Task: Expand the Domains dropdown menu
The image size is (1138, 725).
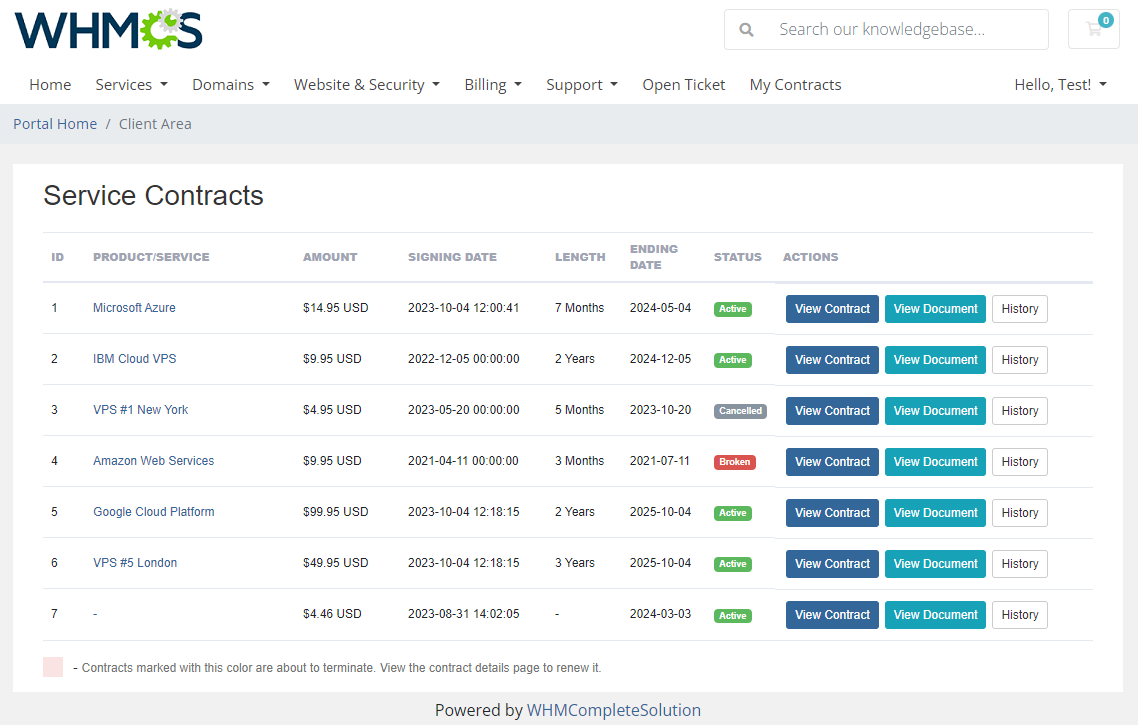Action: (x=231, y=85)
